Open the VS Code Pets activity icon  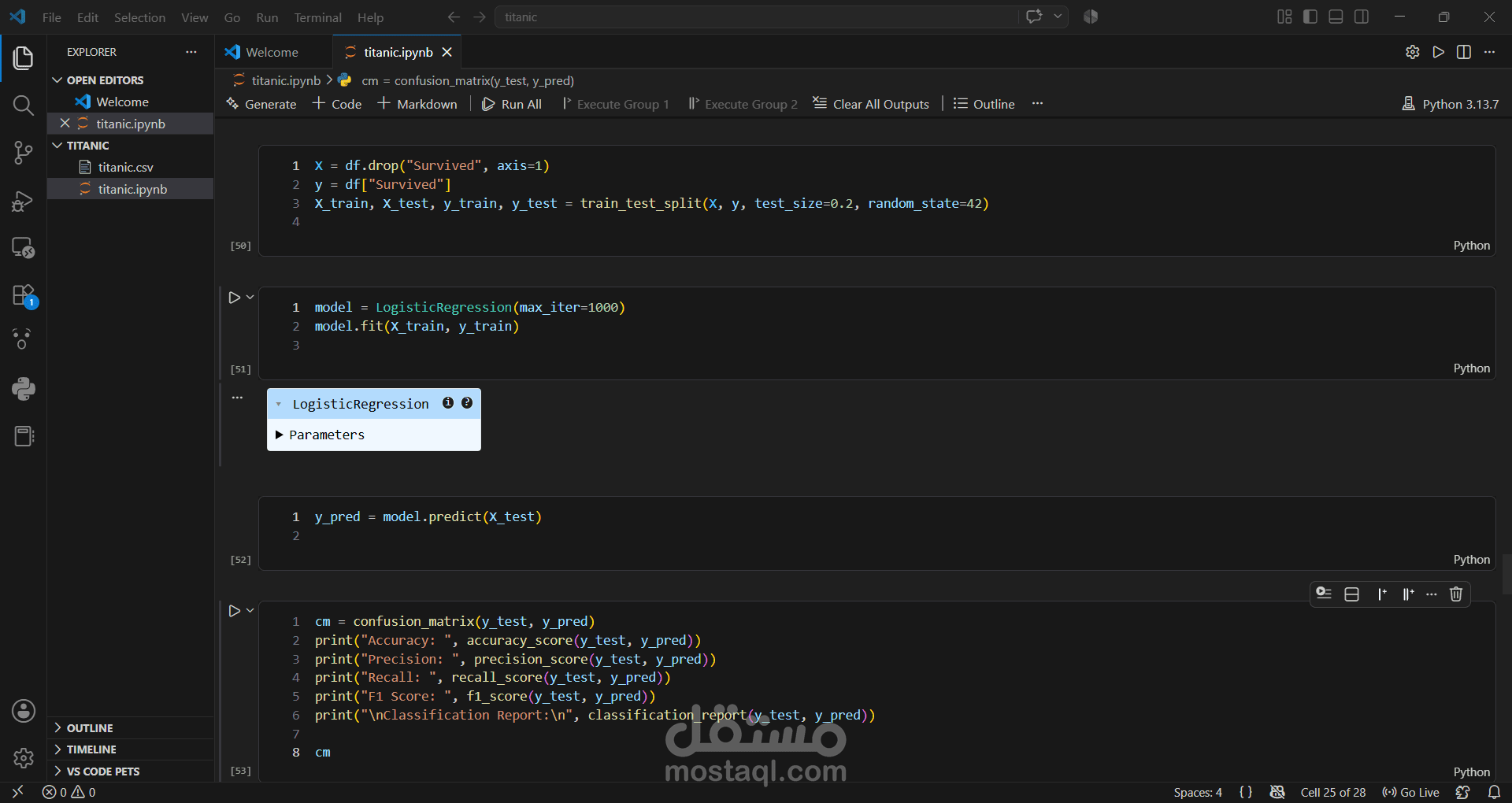(x=24, y=339)
